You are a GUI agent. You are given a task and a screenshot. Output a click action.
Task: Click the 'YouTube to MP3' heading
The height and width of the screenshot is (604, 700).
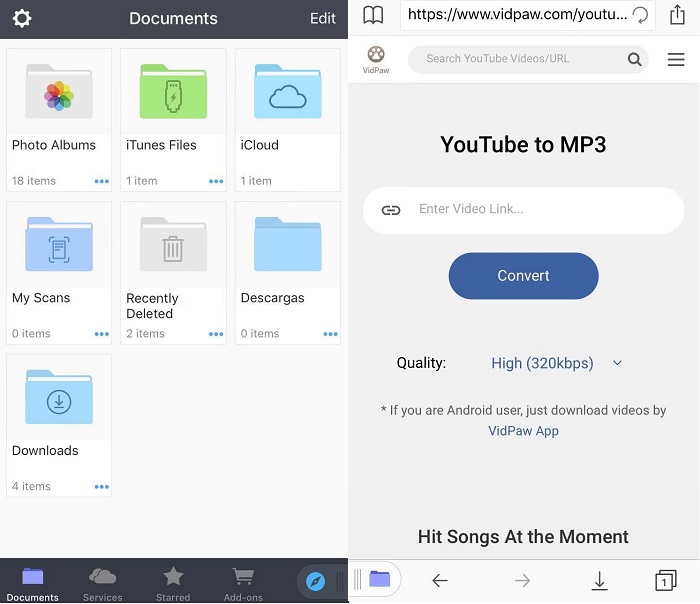point(523,145)
